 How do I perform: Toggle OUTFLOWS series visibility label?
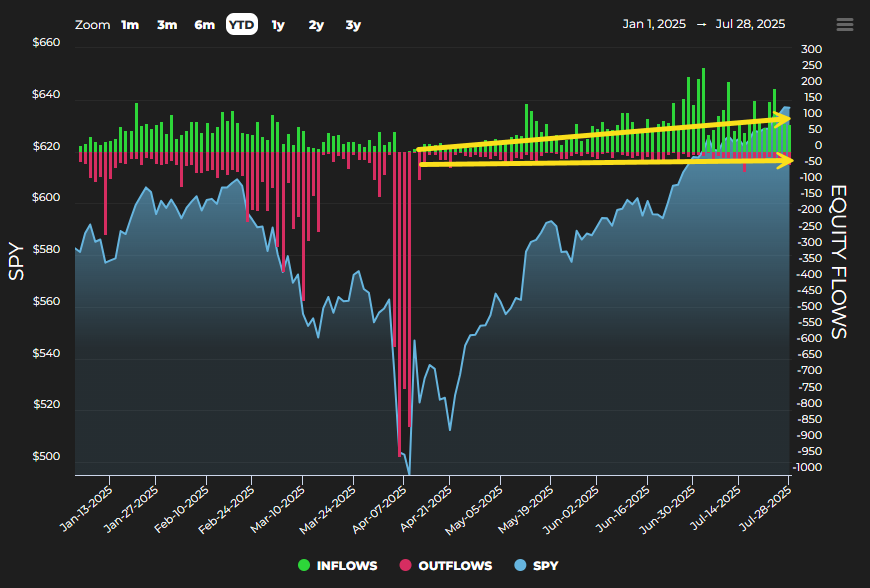pyautogui.click(x=455, y=566)
